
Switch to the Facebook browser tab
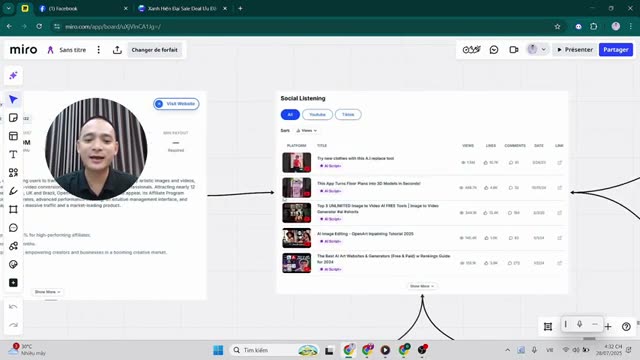(x=83, y=9)
